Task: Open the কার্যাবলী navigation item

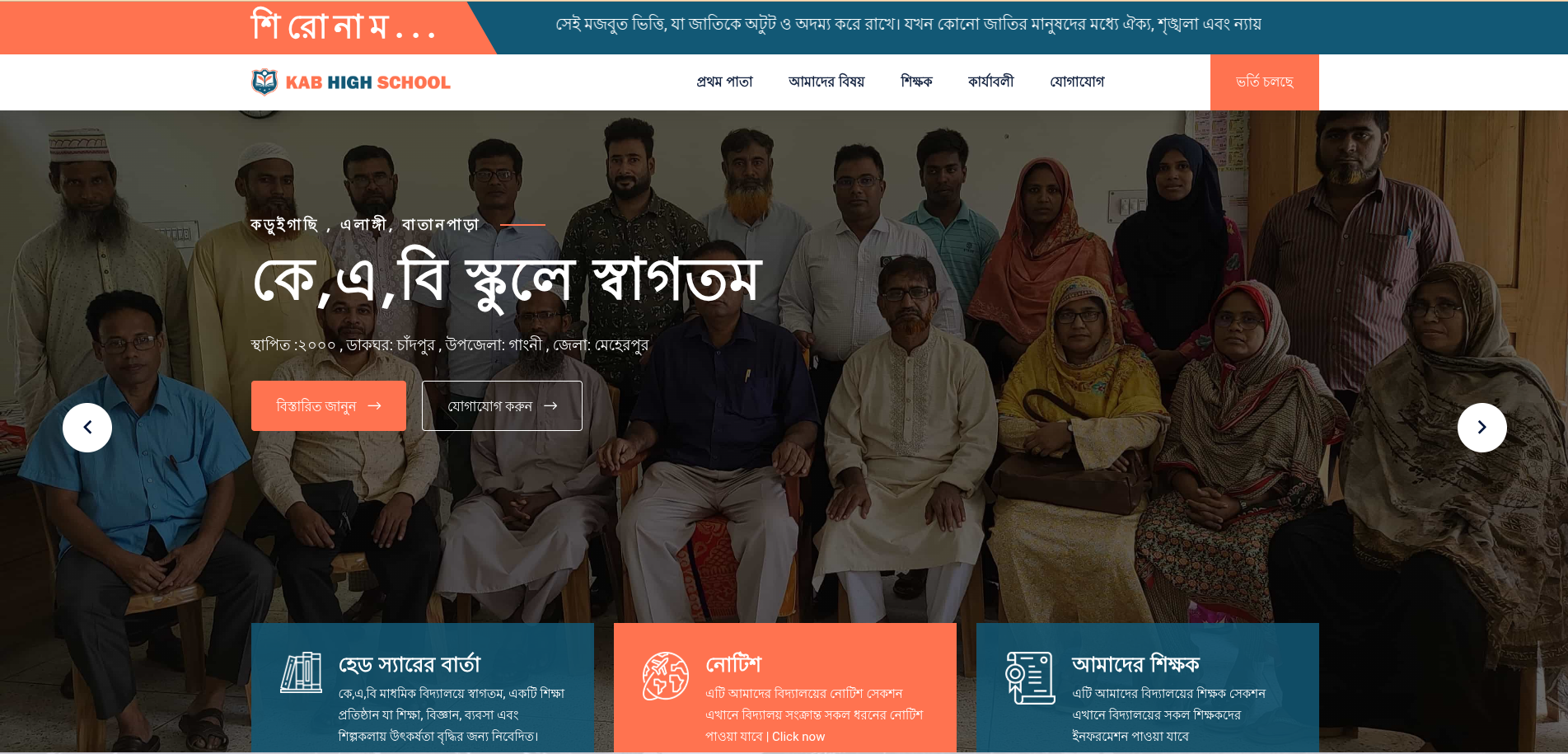Action: 990,82
